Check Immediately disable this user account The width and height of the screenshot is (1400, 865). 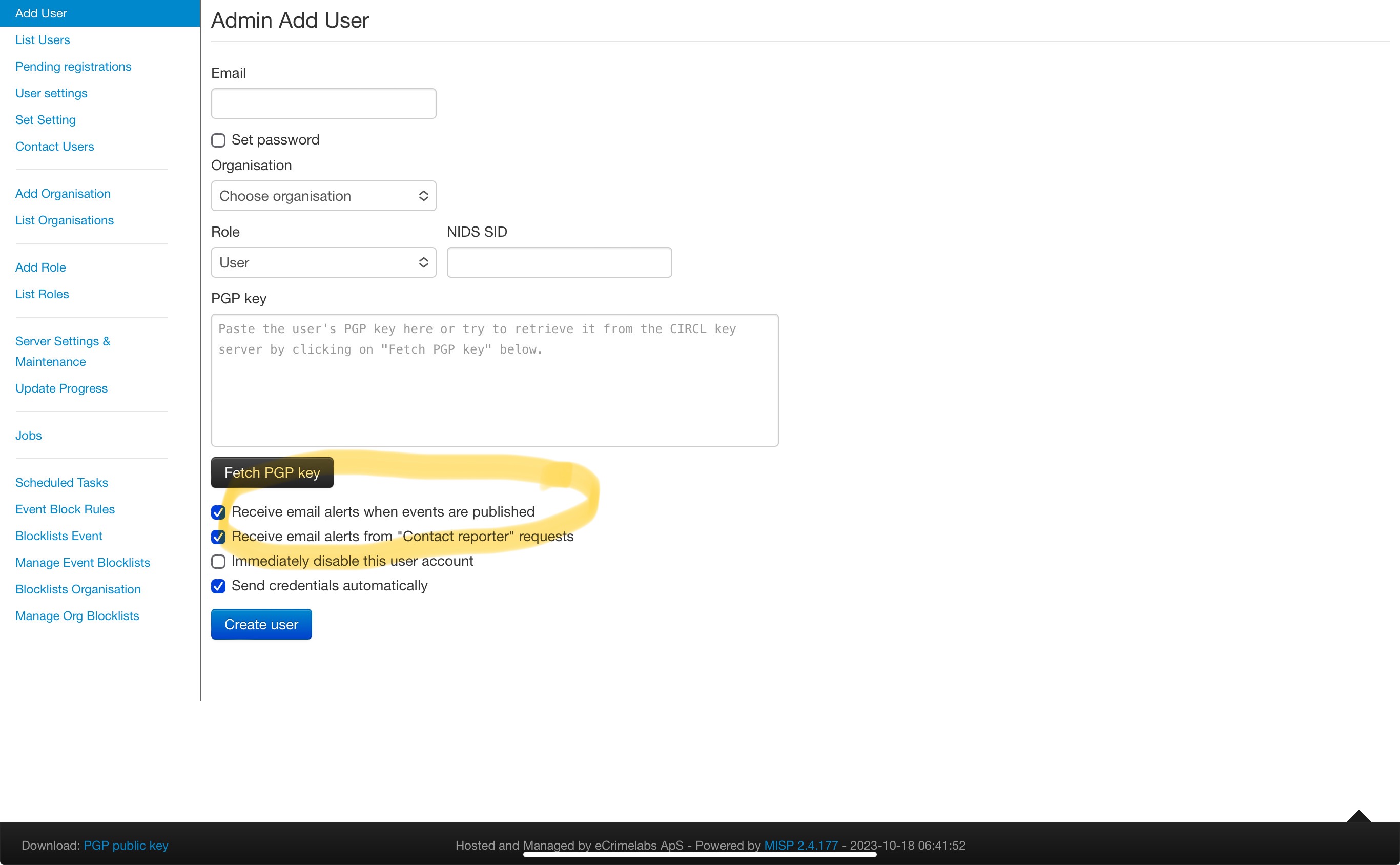coord(218,562)
